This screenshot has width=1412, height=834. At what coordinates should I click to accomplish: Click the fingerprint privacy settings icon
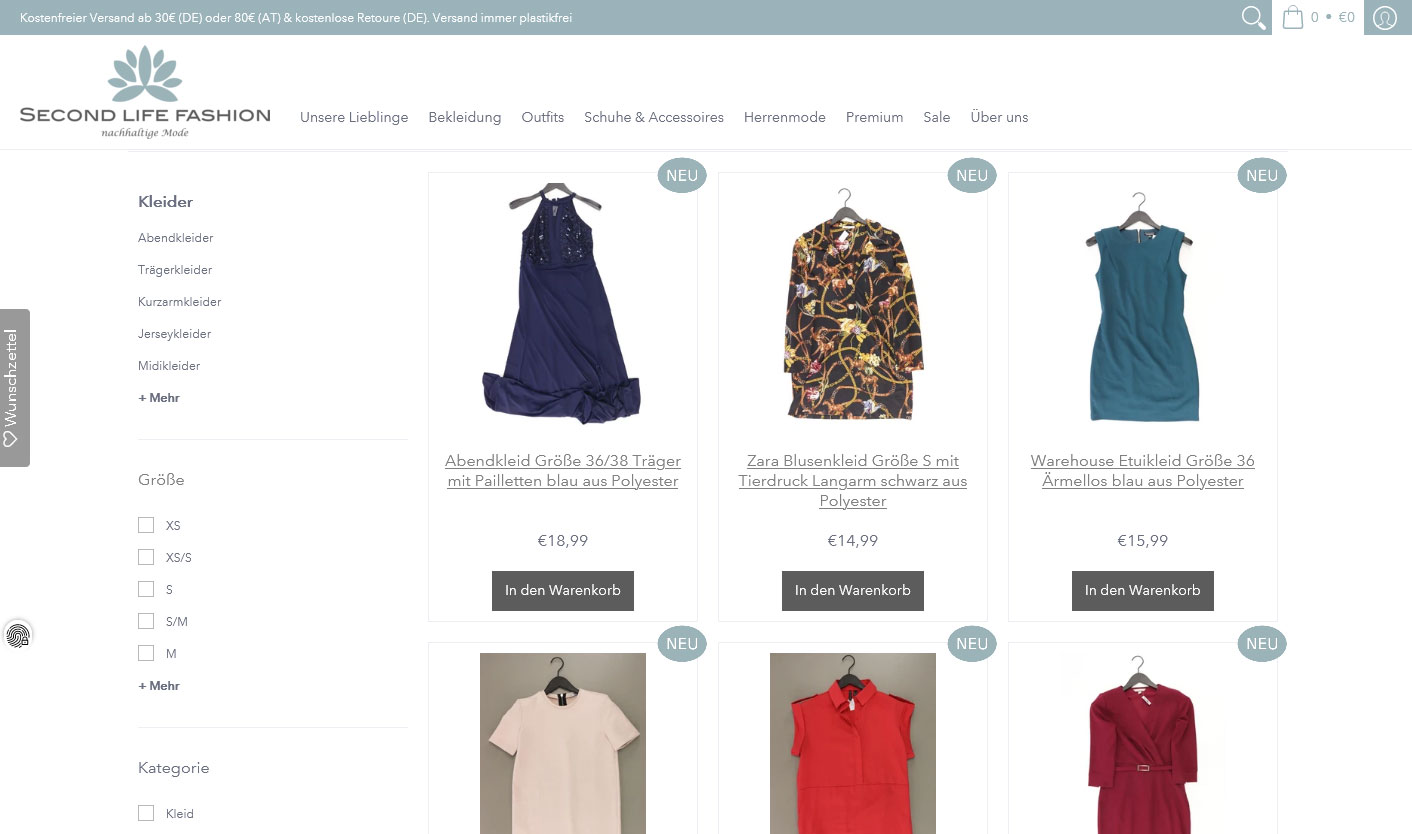[18, 635]
